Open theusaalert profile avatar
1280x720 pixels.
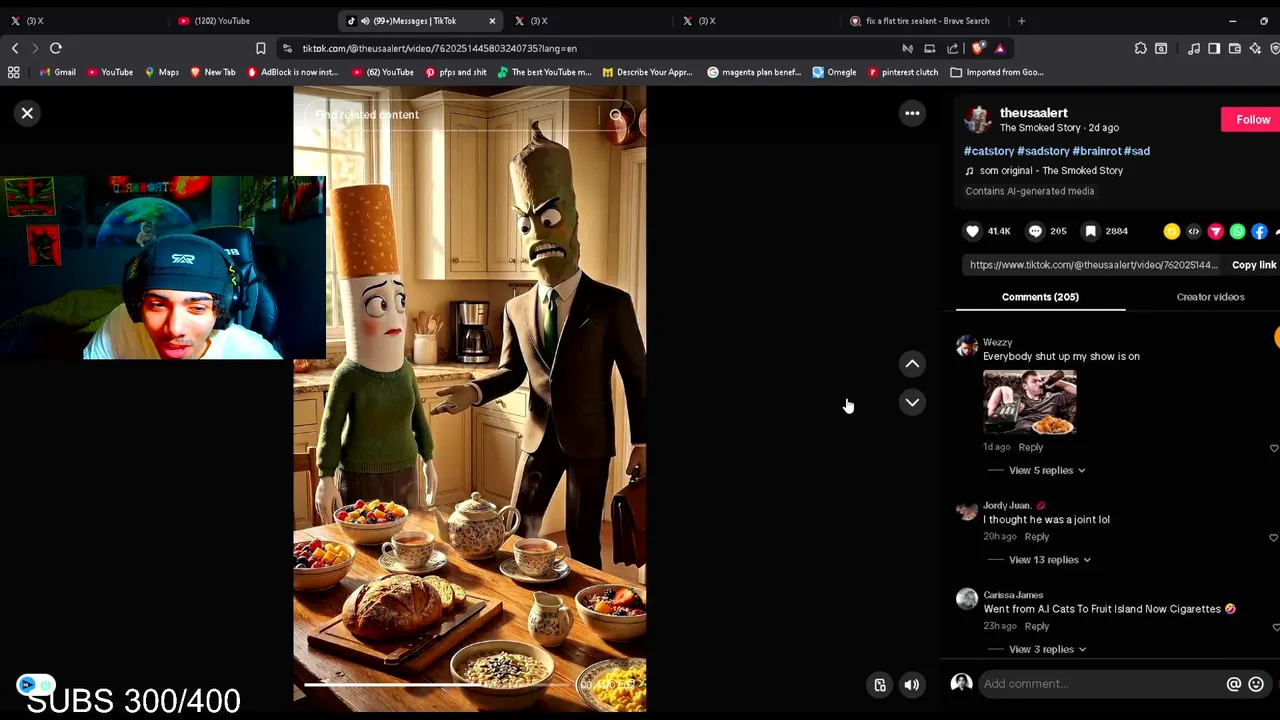[x=977, y=119]
